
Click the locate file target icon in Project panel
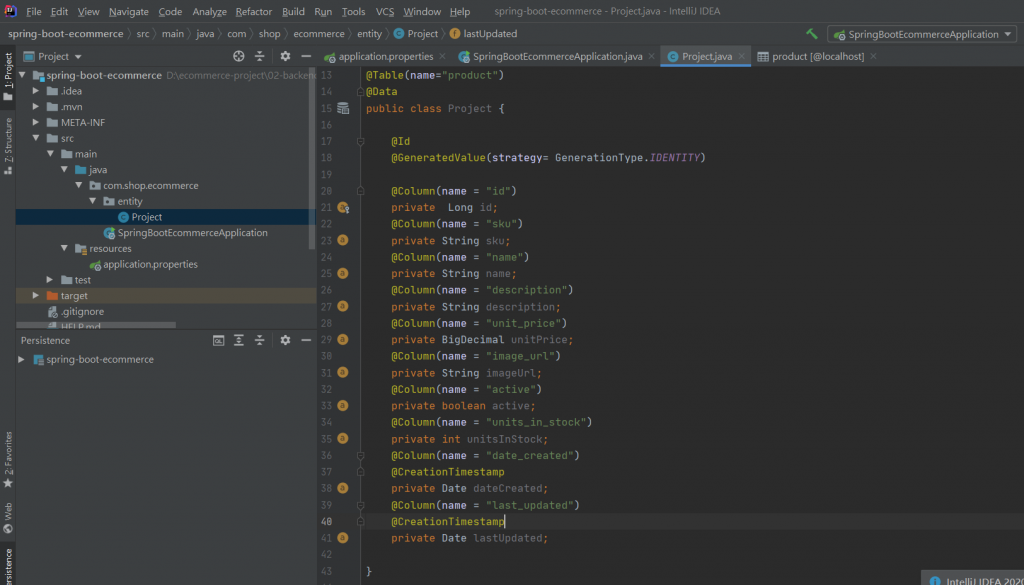point(239,57)
